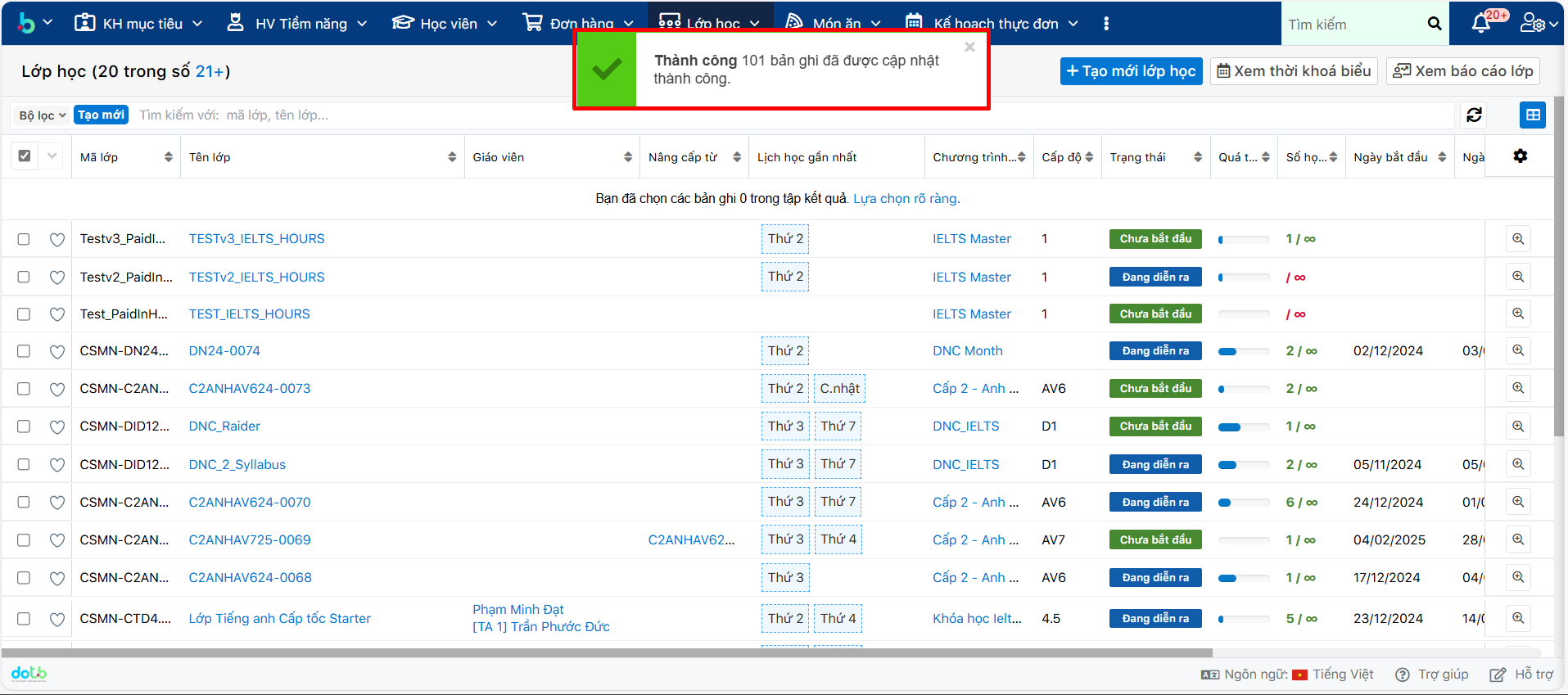Click the search magnifier icon
This screenshot has height=695, width=1568.
pyautogui.click(x=1434, y=24)
